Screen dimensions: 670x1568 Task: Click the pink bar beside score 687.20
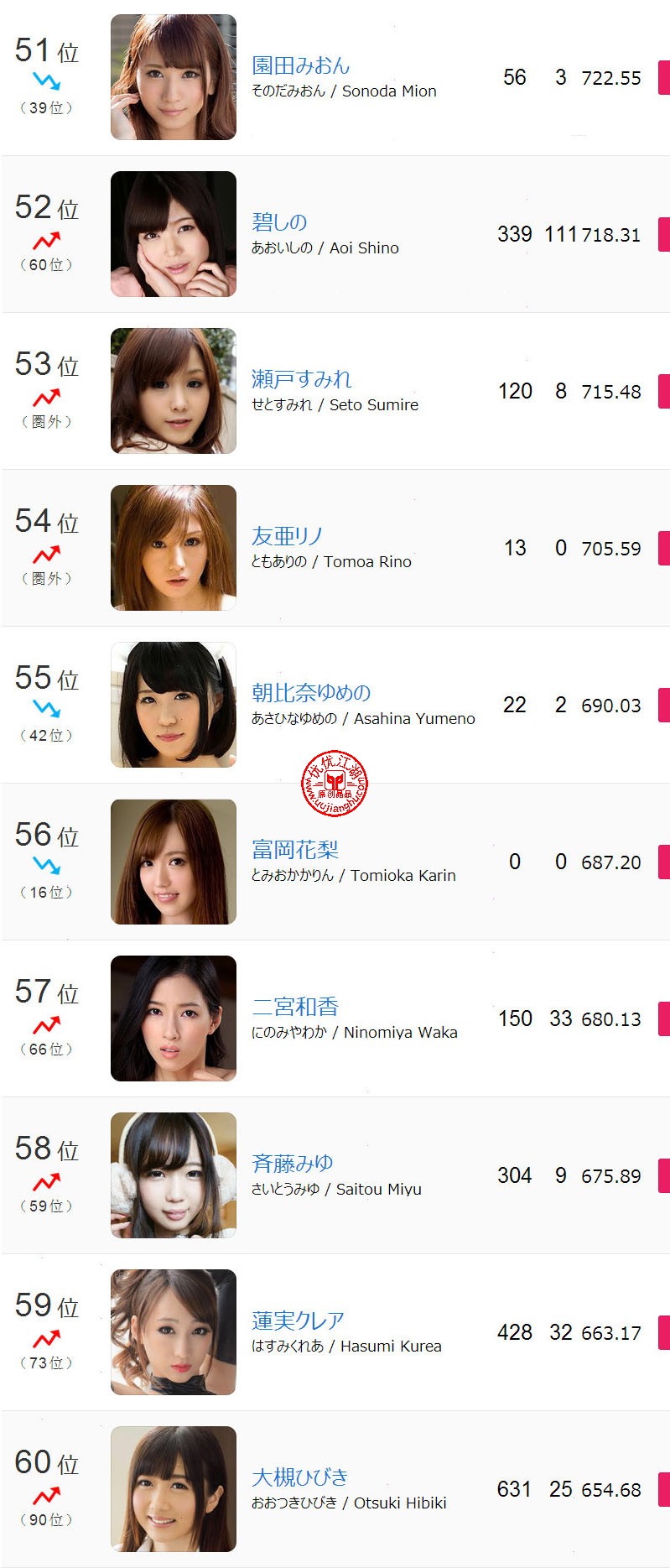(664, 862)
